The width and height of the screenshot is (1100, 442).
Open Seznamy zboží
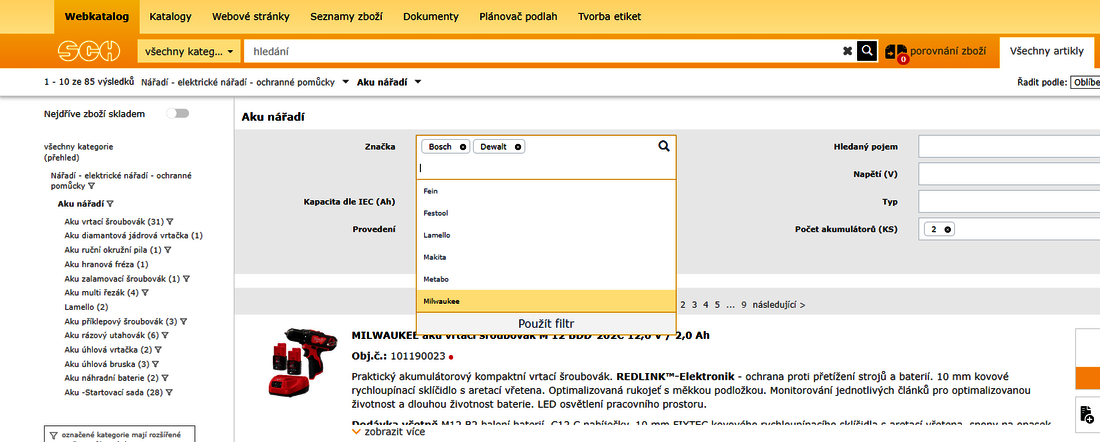tap(347, 17)
